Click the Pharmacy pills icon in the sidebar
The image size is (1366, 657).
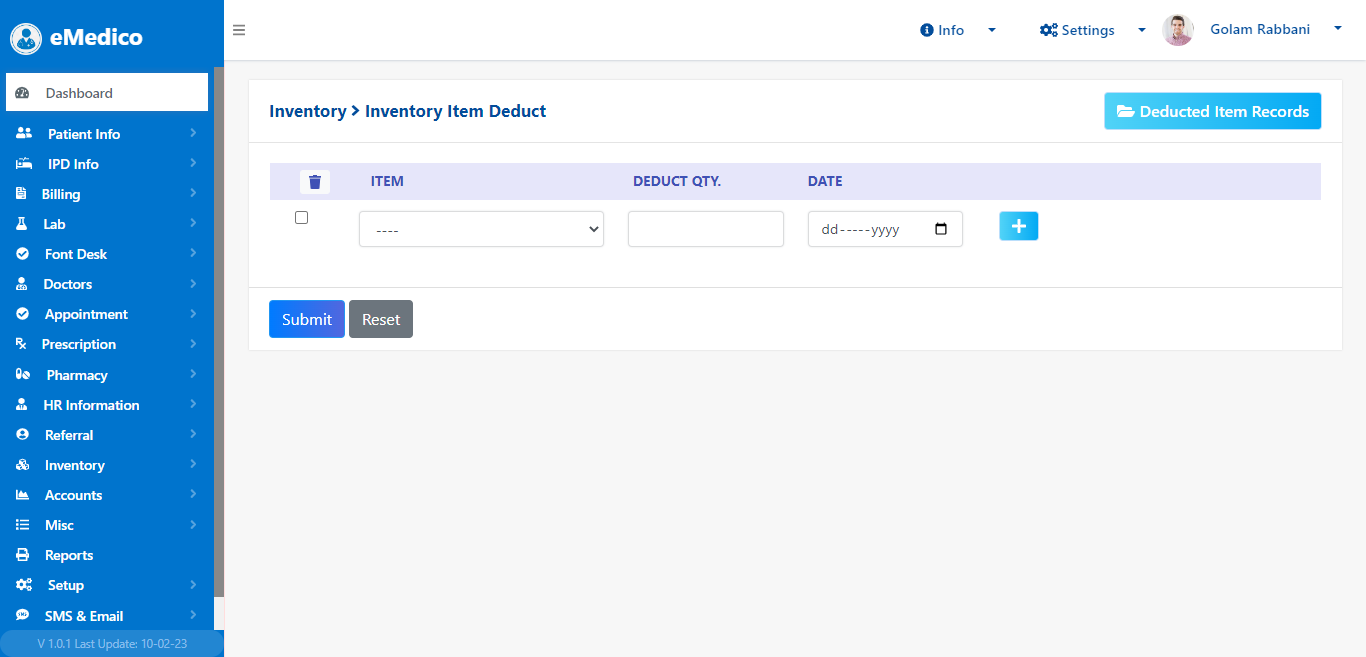click(23, 375)
